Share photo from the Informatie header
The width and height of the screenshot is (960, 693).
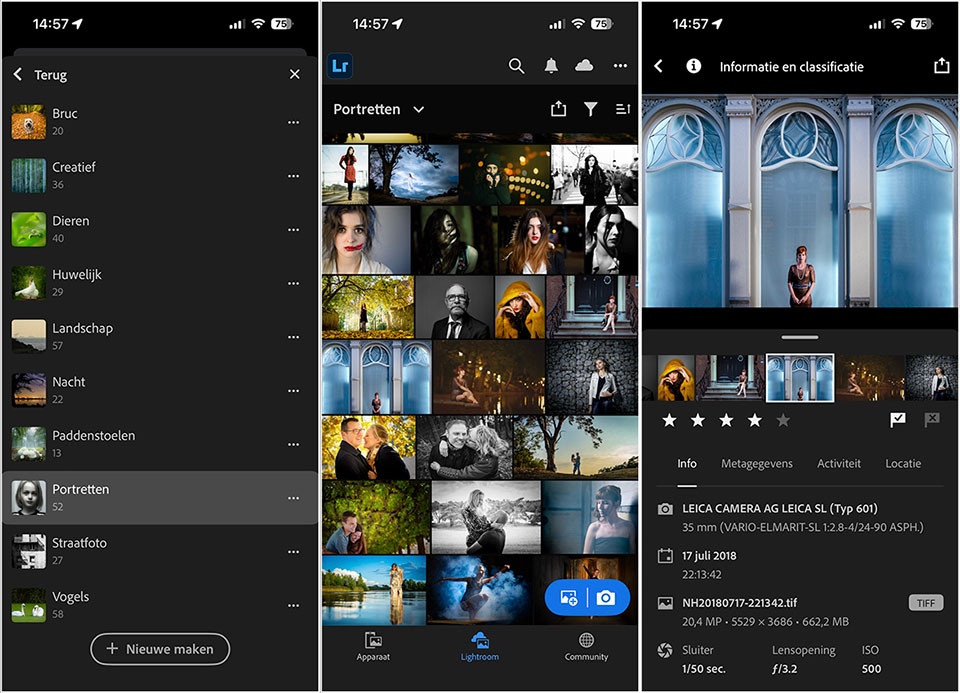pos(940,66)
